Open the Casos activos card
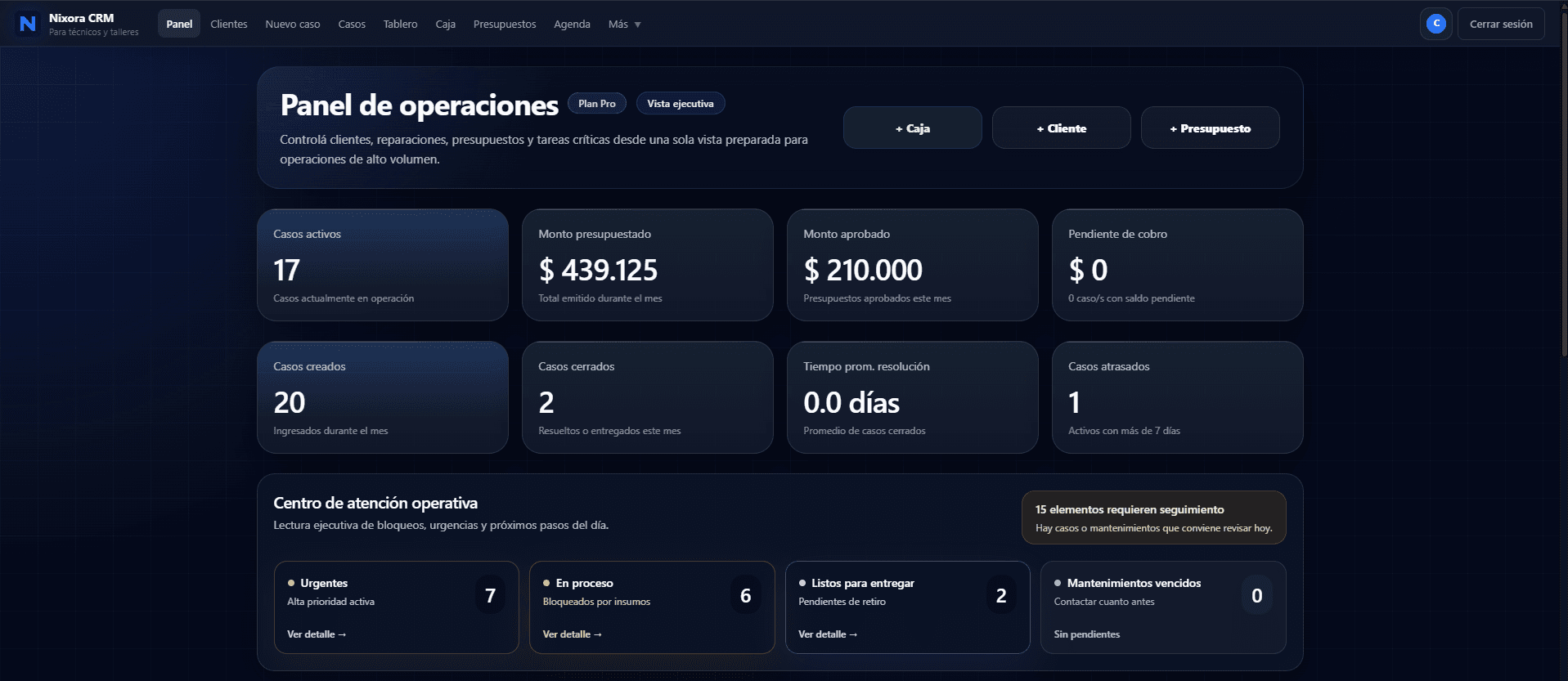This screenshot has width=1568, height=681. 383,265
